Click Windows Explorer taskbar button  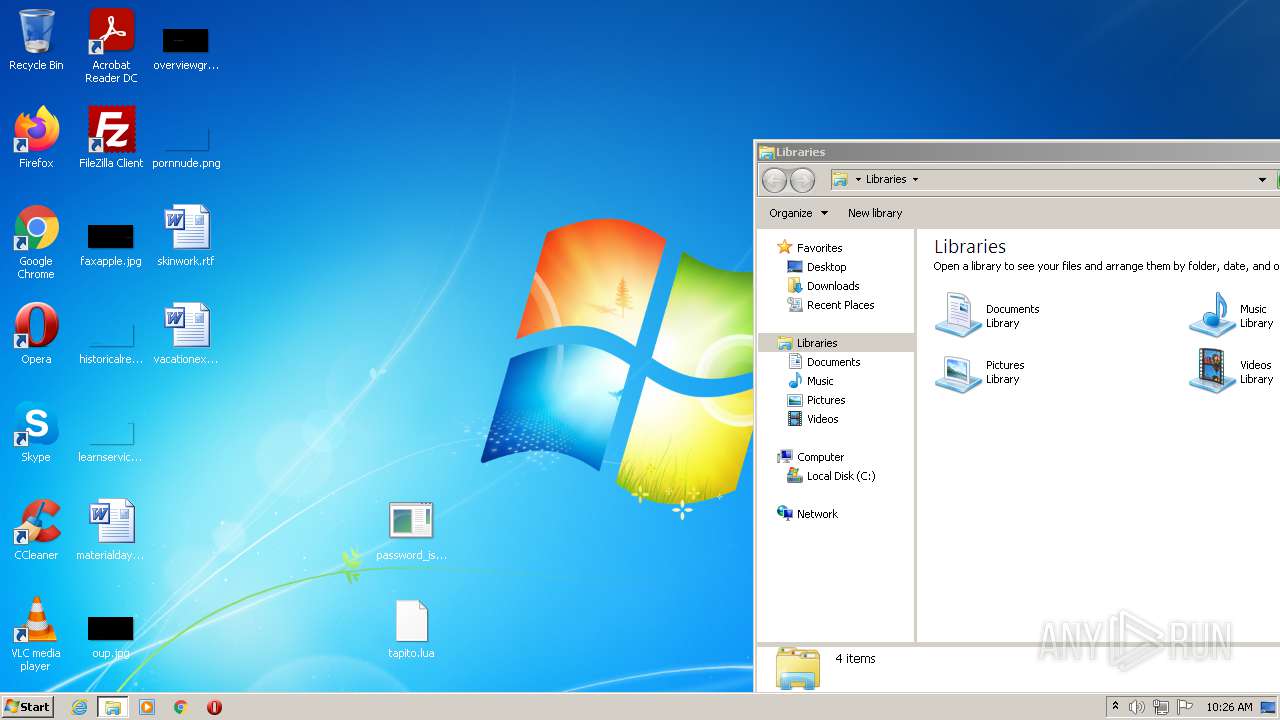tap(113, 707)
